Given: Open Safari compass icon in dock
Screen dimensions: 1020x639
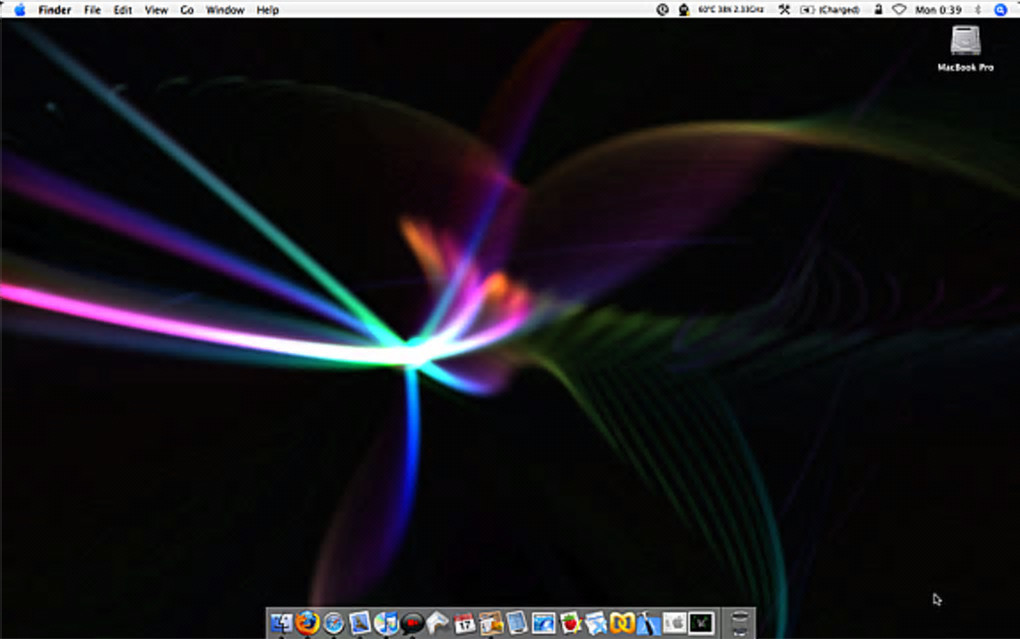Looking at the screenshot, I should (333, 623).
